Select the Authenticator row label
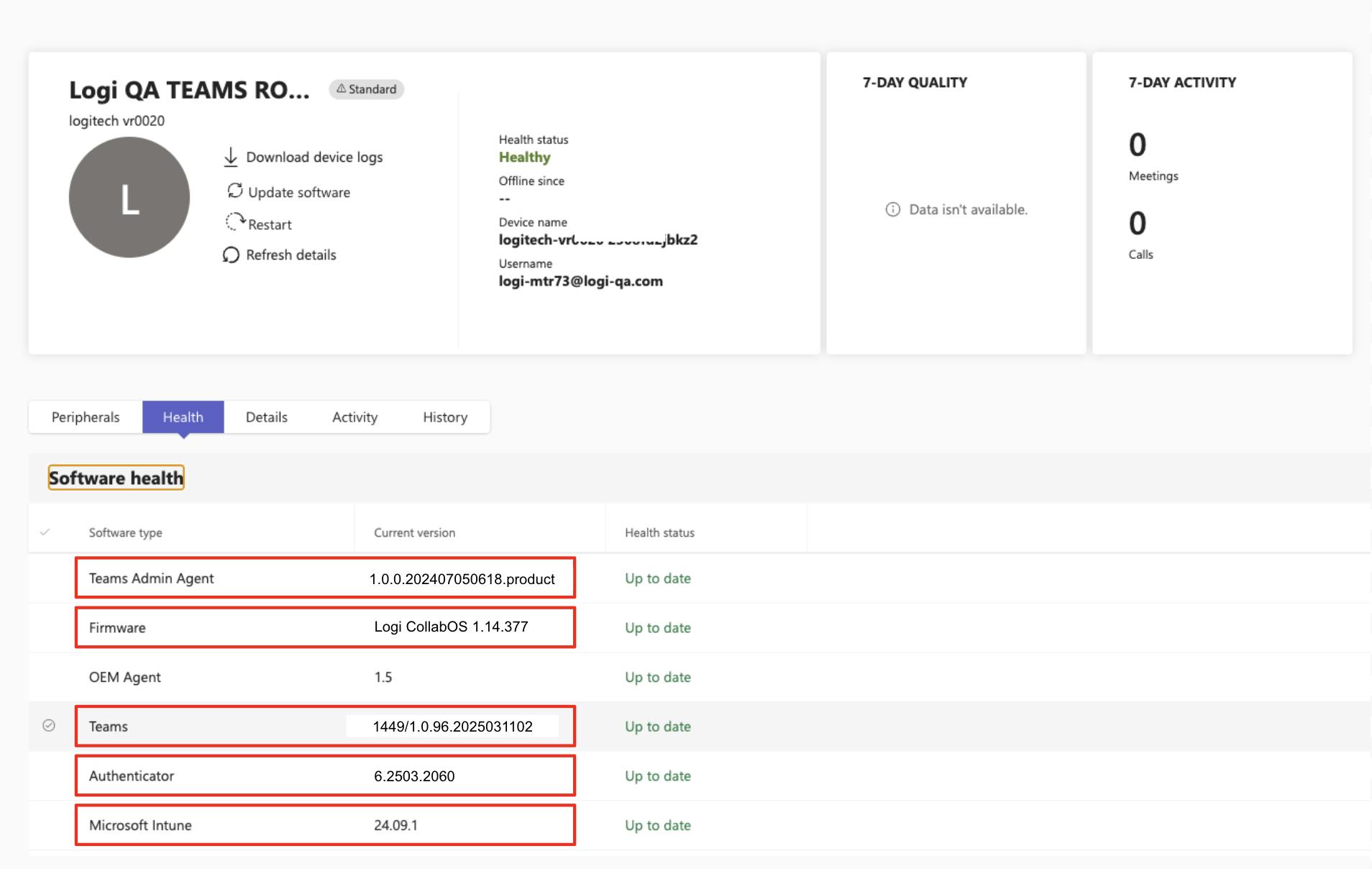 (132, 775)
